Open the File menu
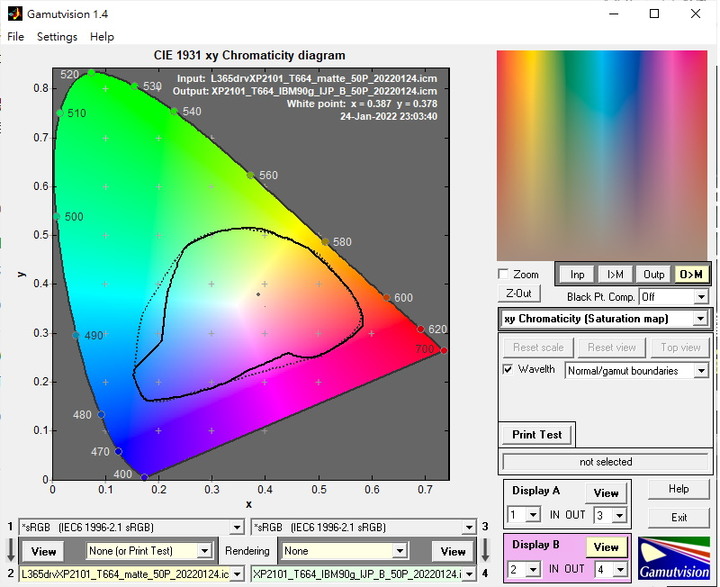Viewport: 720px width, 587px height. pyautogui.click(x=16, y=37)
